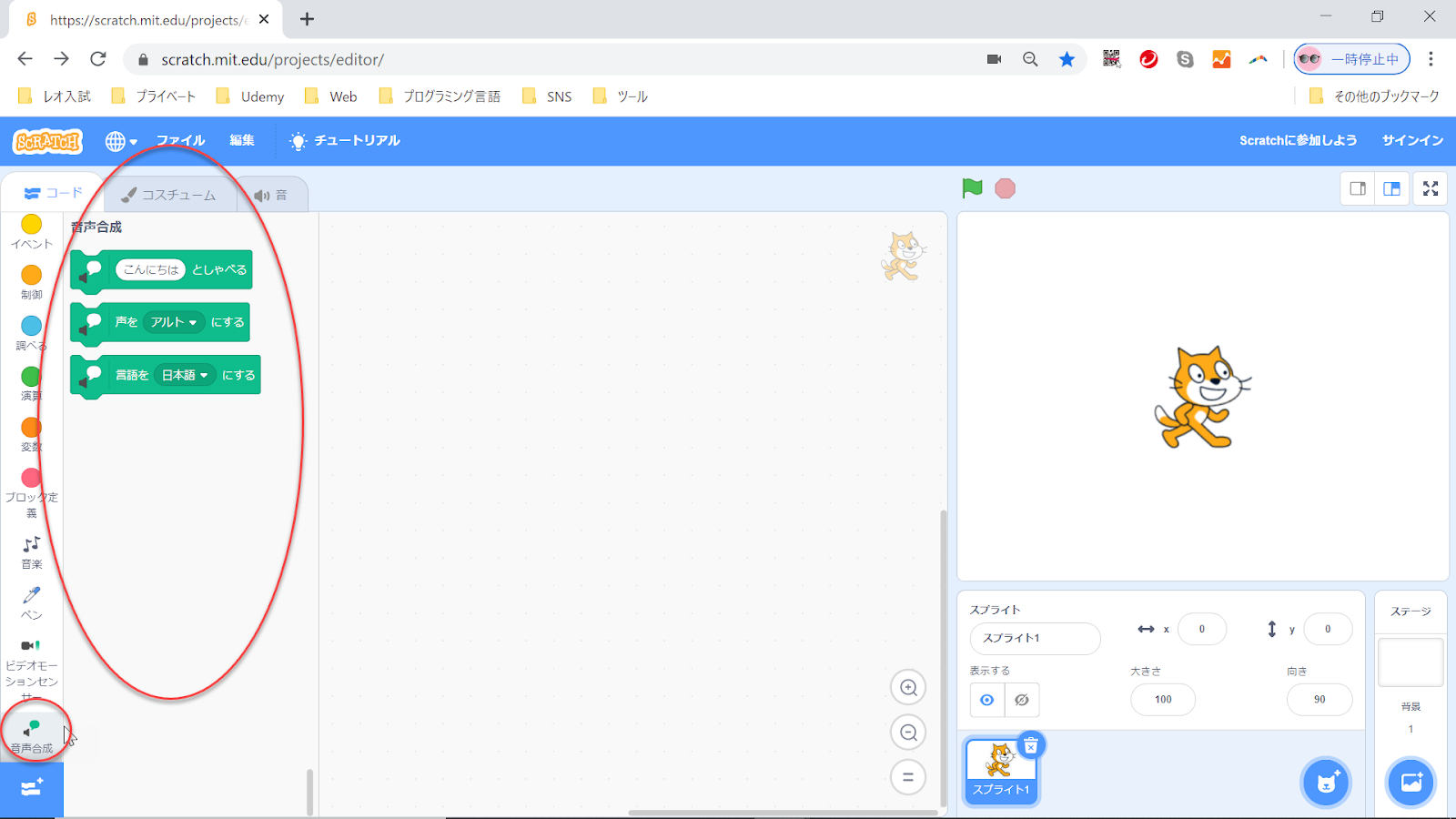This screenshot has width=1456, height=819.
Task: Click the としゃべる speak block
Action: (x=219, y=270)
